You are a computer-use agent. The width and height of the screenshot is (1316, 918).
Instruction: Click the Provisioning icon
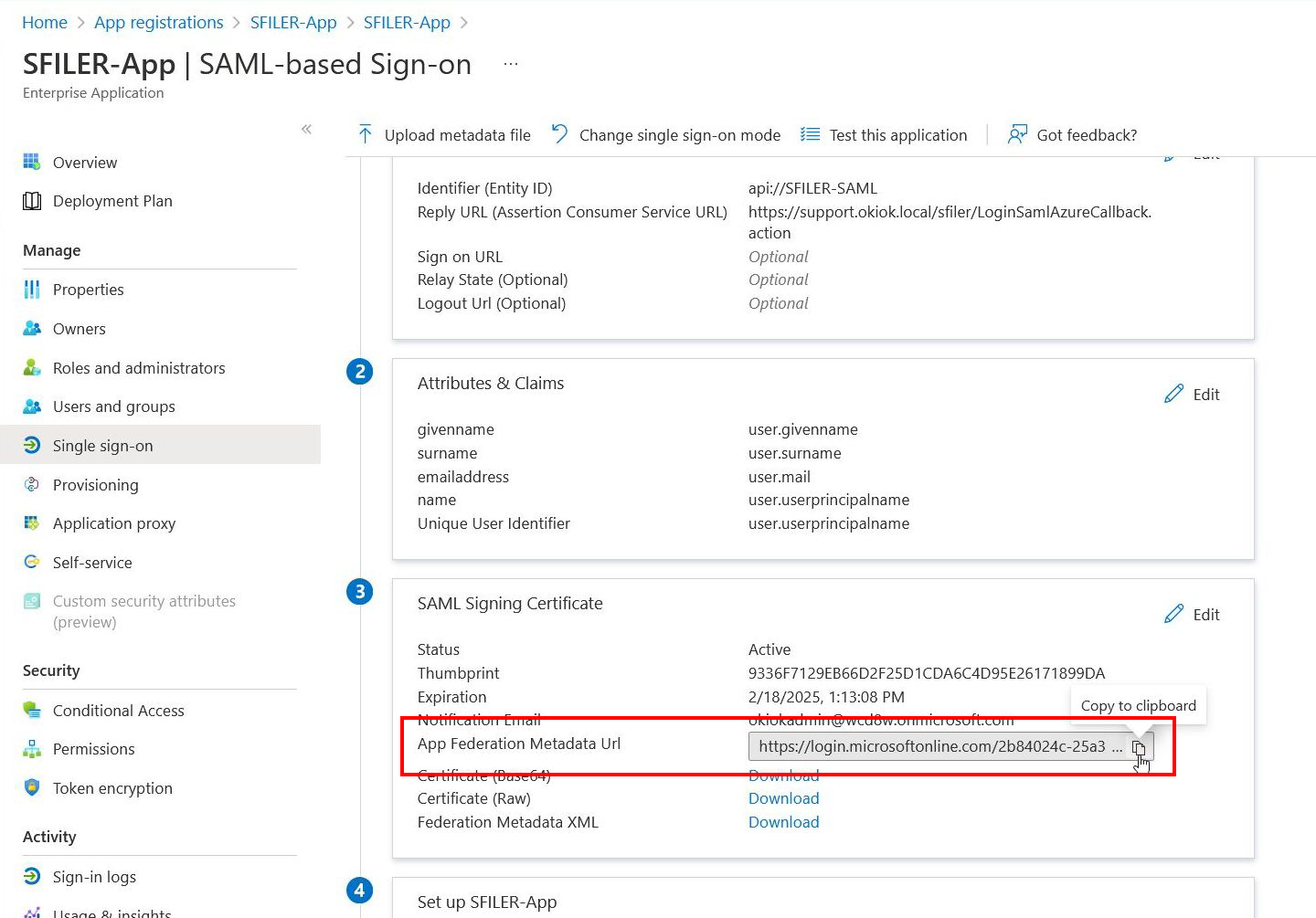[x=32, y=485]
